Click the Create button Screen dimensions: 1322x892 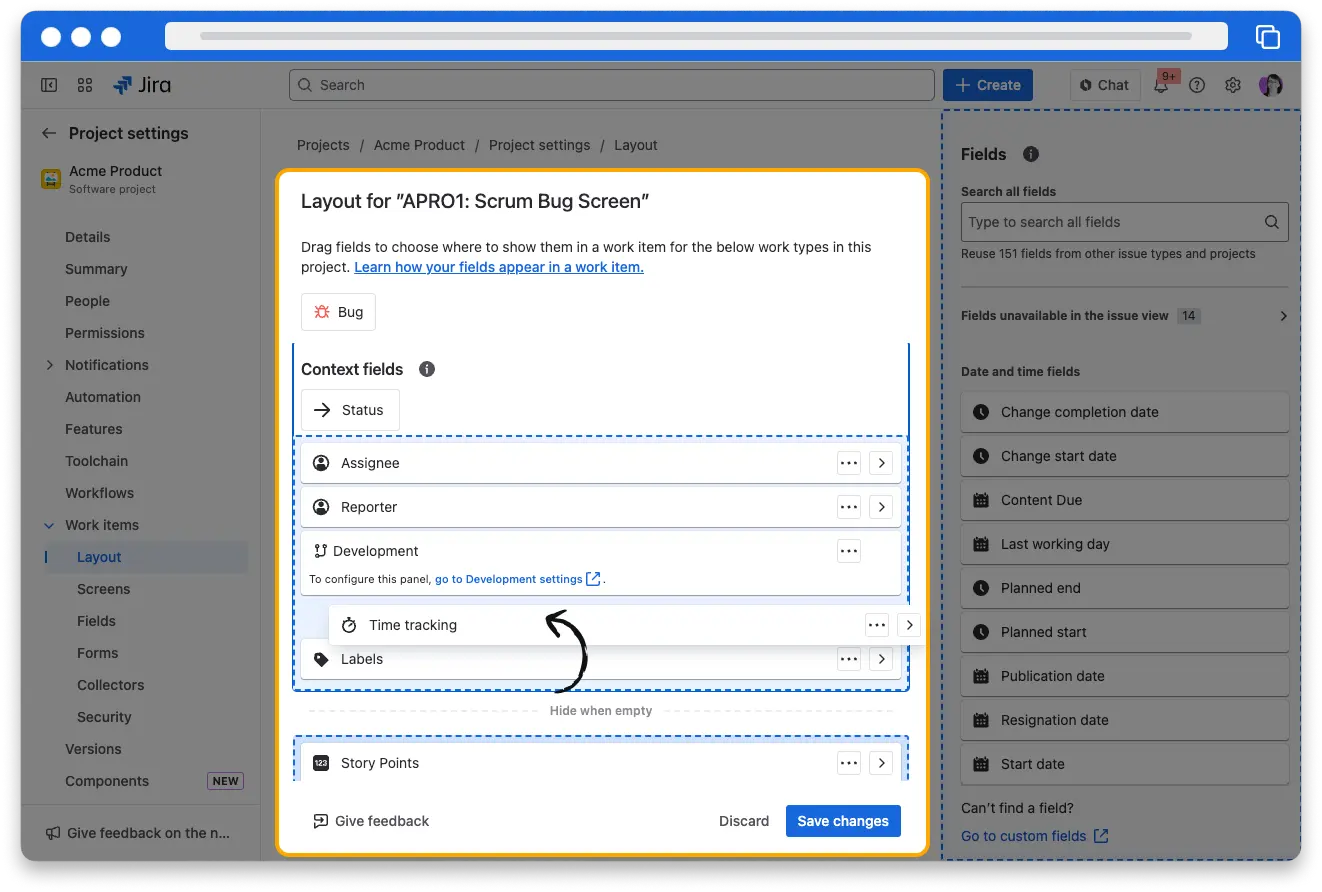coord(988,85)
